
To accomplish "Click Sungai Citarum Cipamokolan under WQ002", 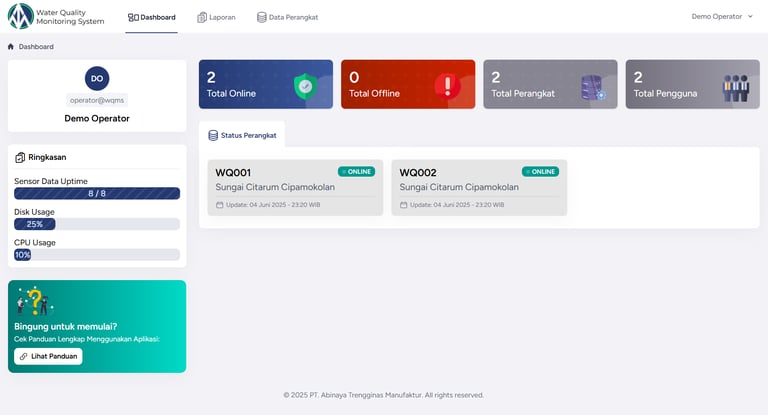I will (x=459, y=187).
